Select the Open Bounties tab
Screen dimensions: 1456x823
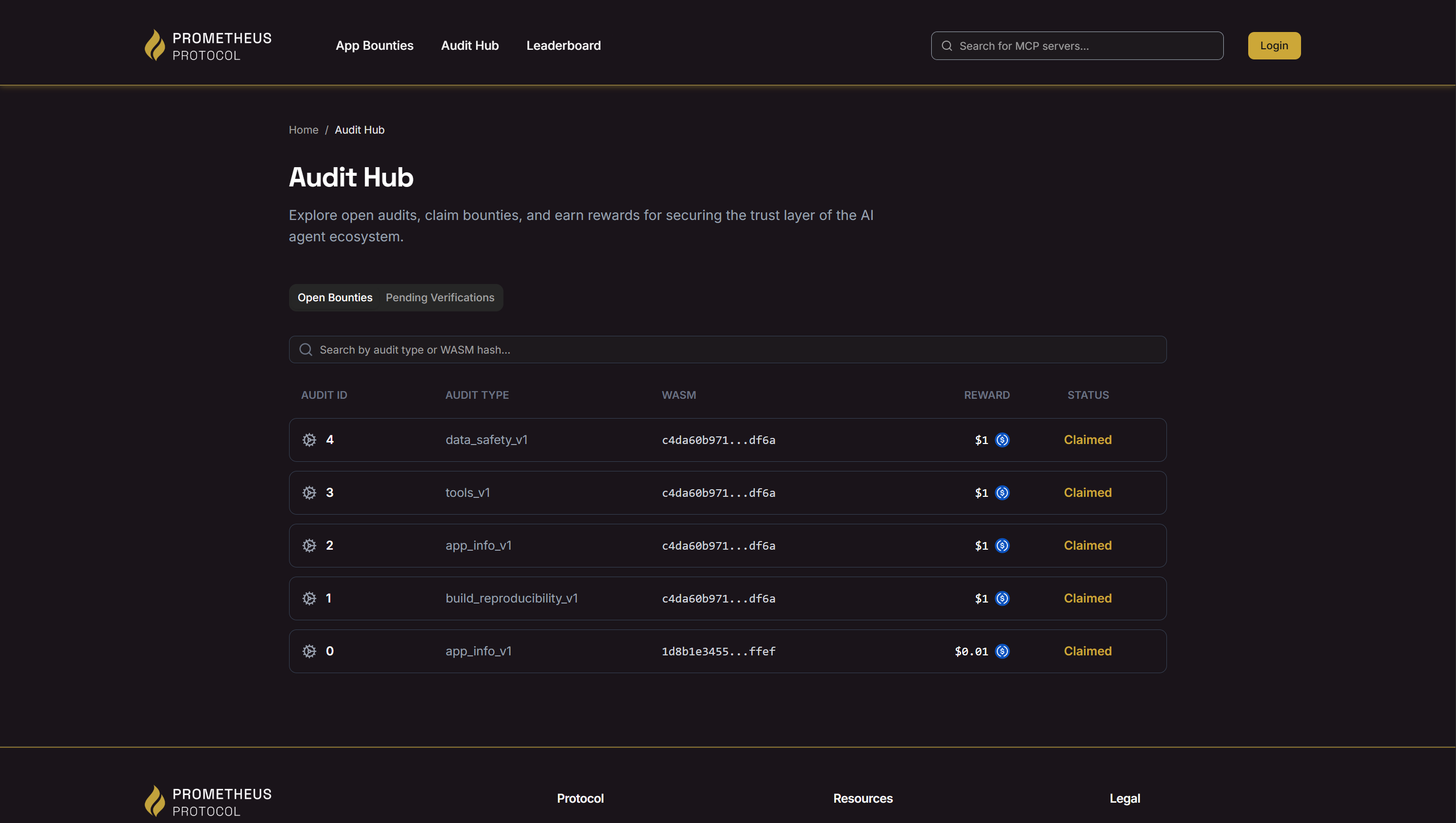coord(335,297)
